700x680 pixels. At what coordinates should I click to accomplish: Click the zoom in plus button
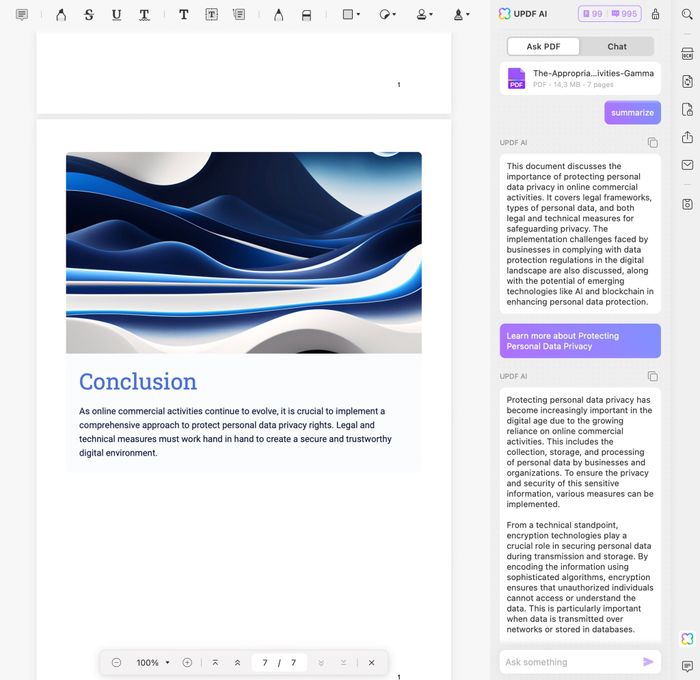(187, 663)
